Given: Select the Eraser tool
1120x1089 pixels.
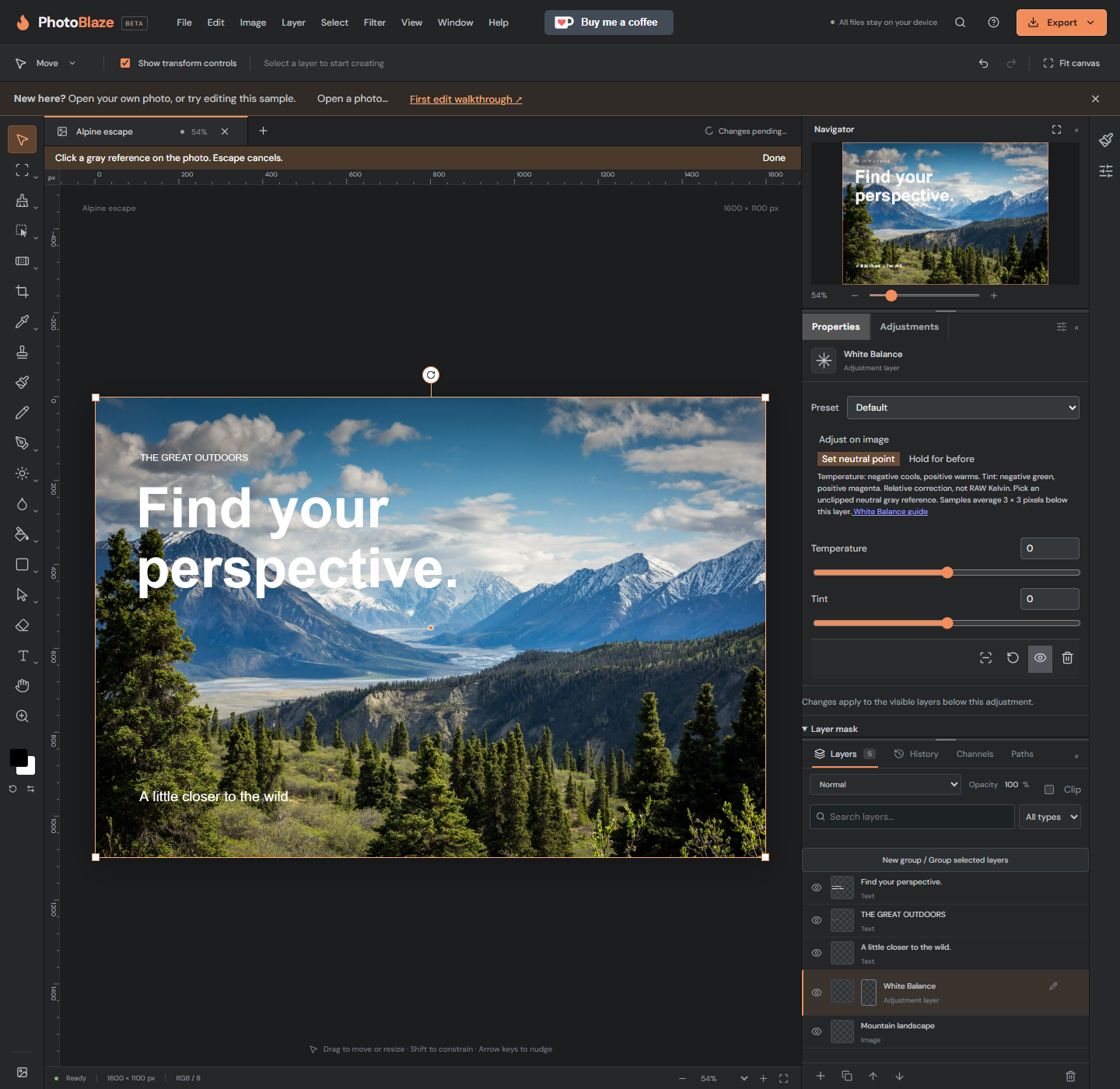Looking at the screenshot, I should click(x=22, y=625).
